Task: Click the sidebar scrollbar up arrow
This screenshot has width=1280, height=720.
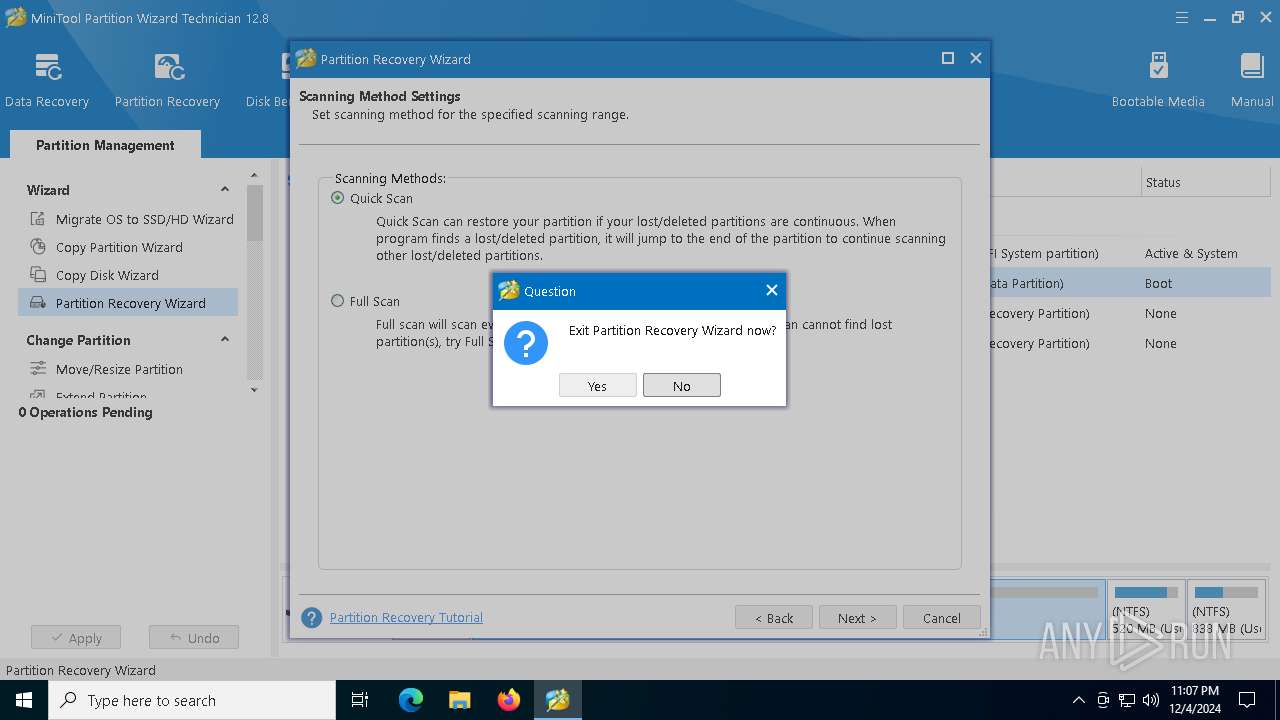Action: [254, 176]
